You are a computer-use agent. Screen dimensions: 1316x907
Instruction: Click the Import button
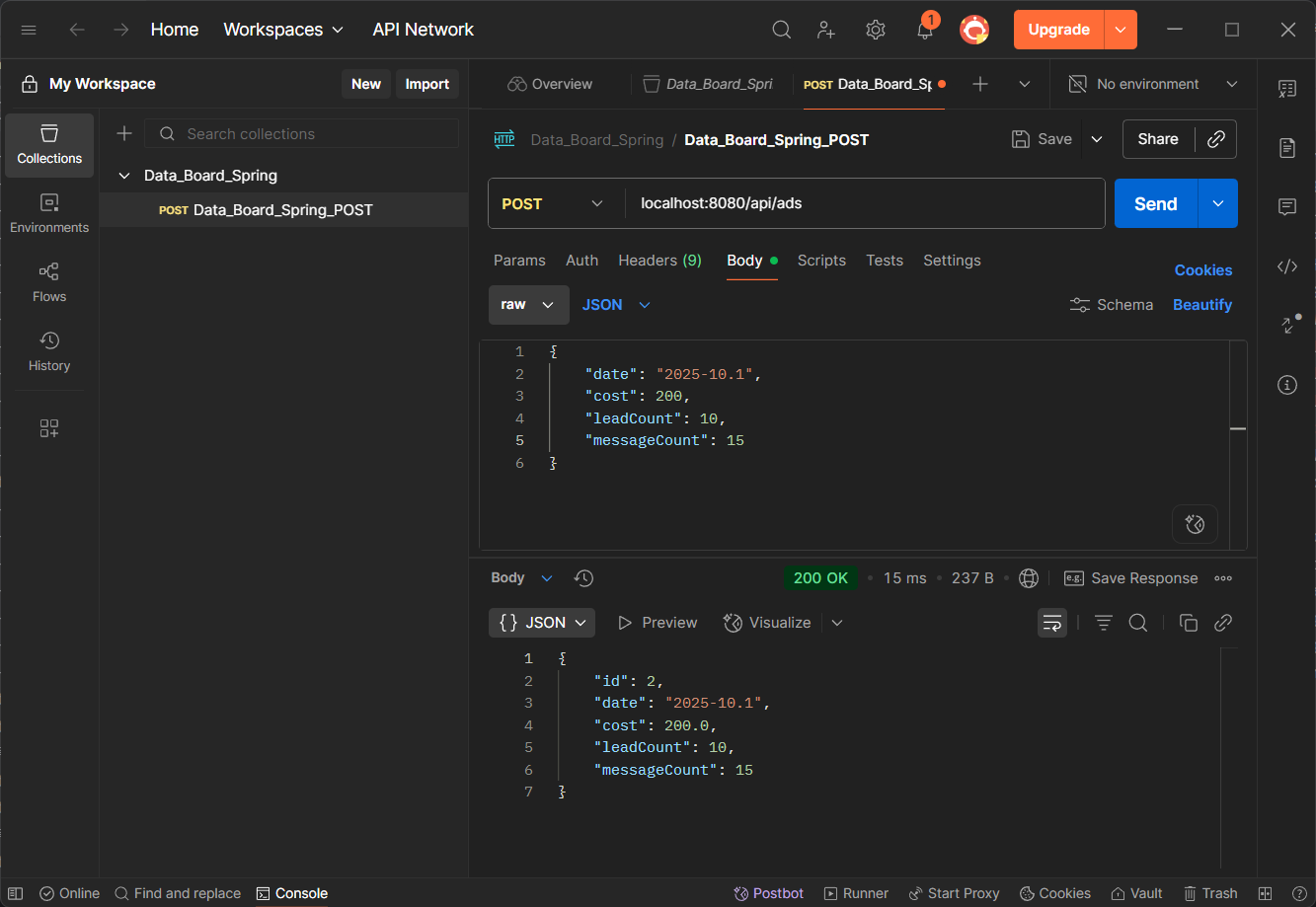[x=427, y=84]
